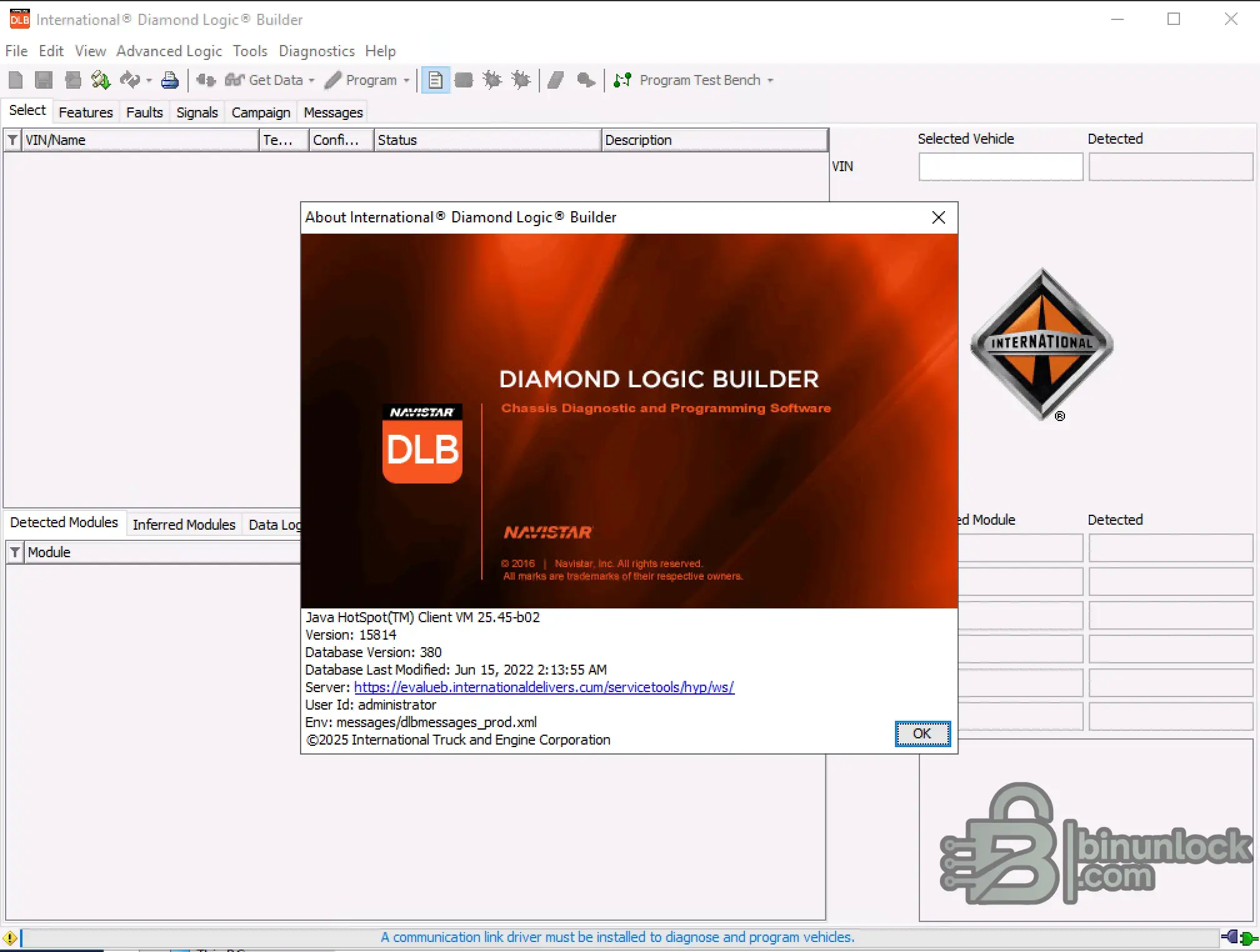
Task: Click the DLB application icon in title bar
Action: (20, 19)
